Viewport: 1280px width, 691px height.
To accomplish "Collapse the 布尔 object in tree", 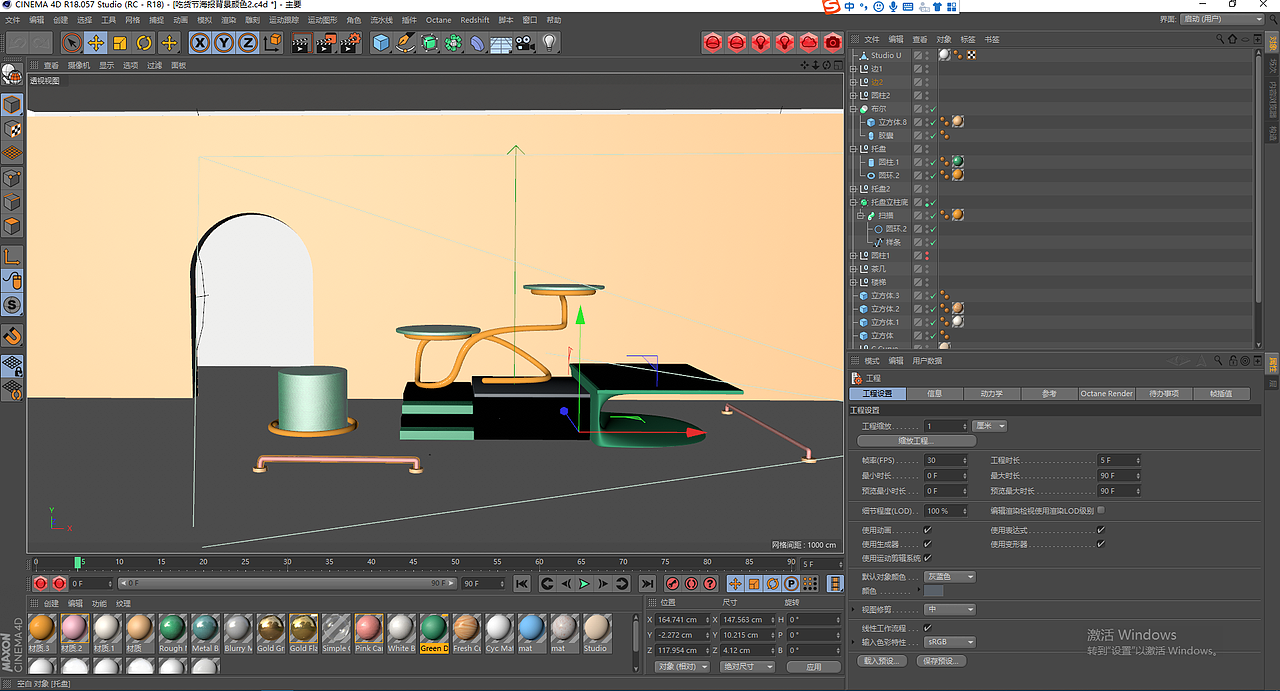I will (853, 109).
